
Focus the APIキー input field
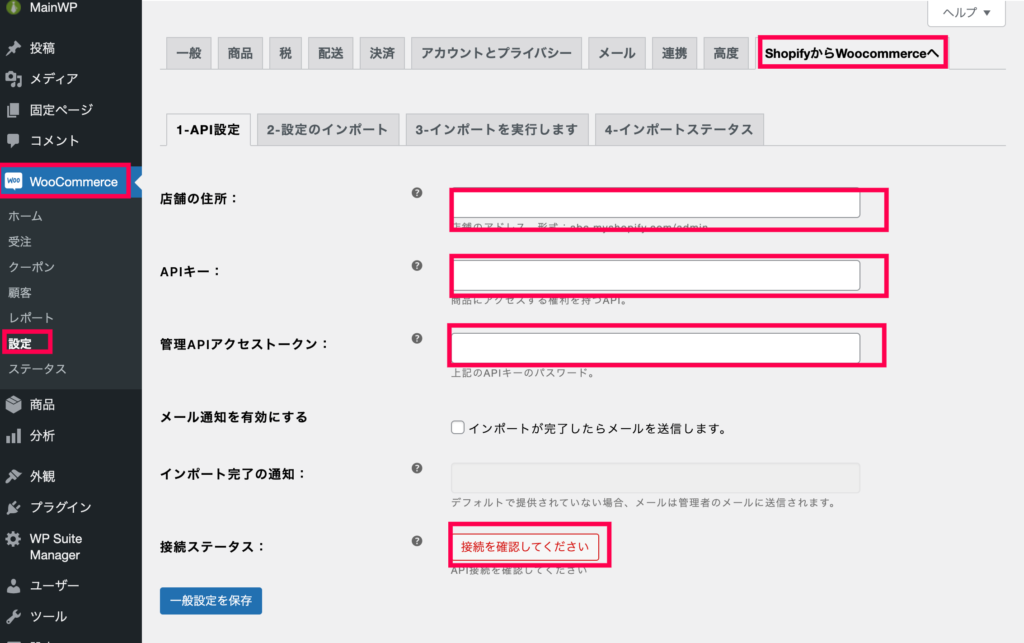point(656,275)
